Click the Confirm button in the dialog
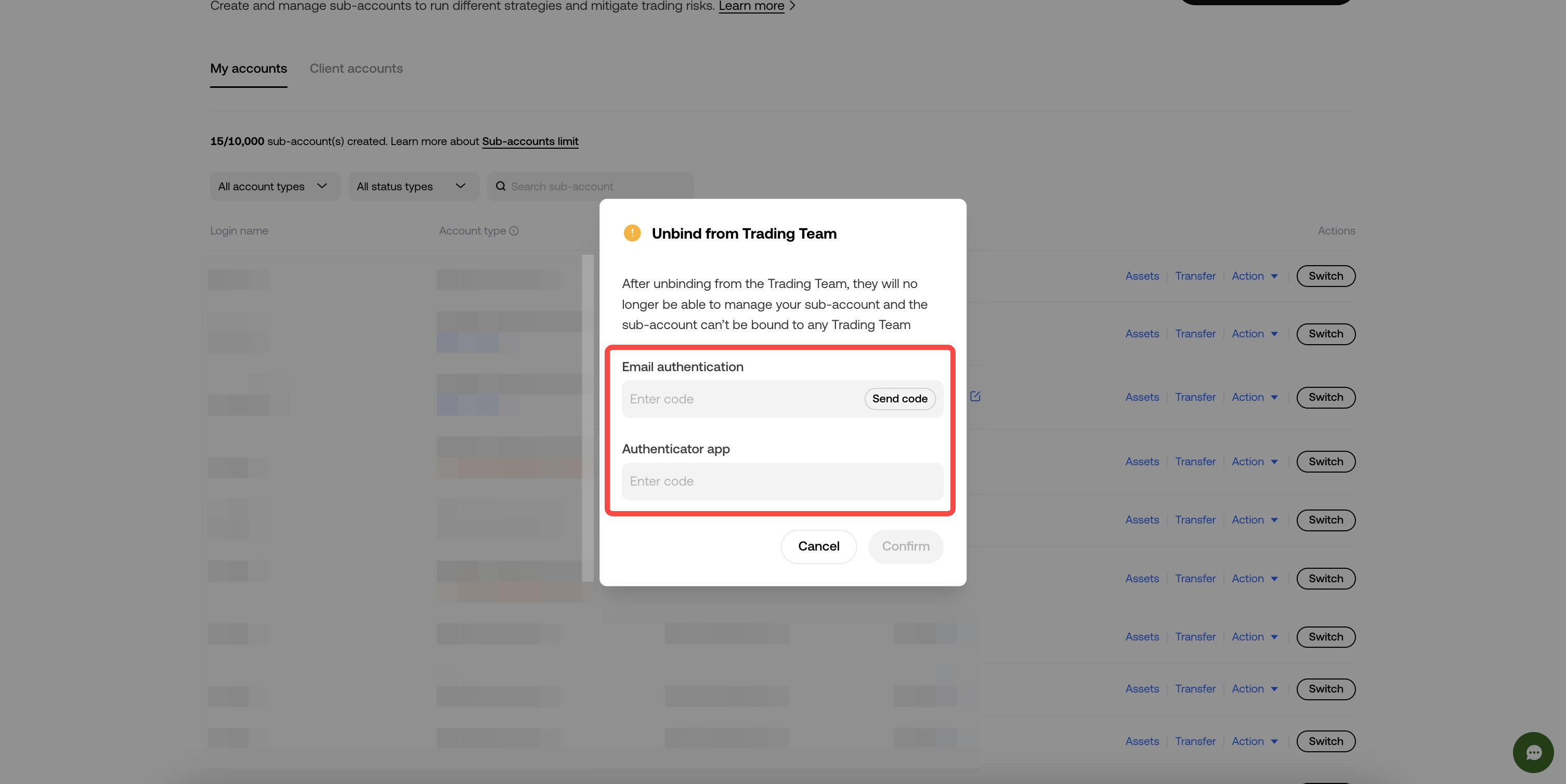 [x=906, y=546]
